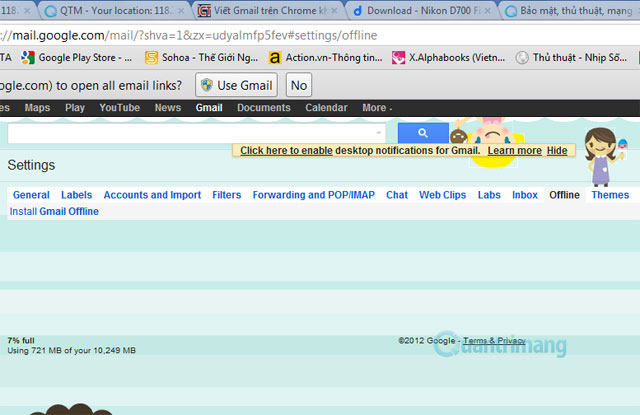The height and width of the screenshot is (415, 640).
Task: Open Documents in the Google bar
Action: (x=264, y=108)
